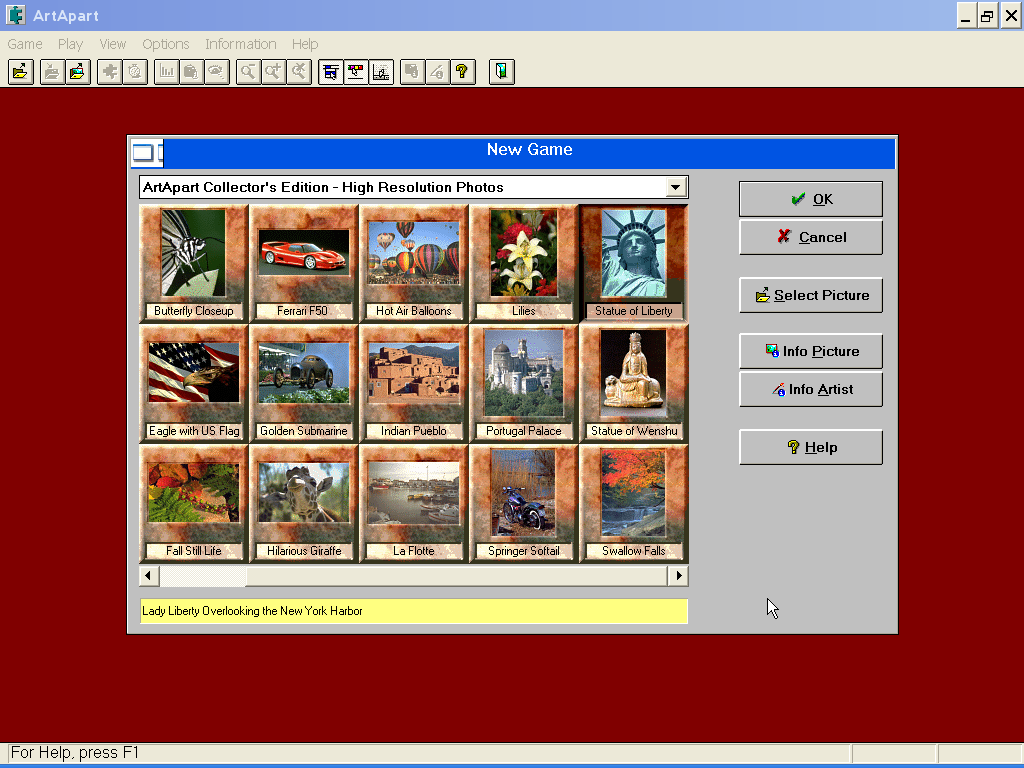Select the Fall Still Life thumbnail
Screen dimensions: 1024x768
194,504
